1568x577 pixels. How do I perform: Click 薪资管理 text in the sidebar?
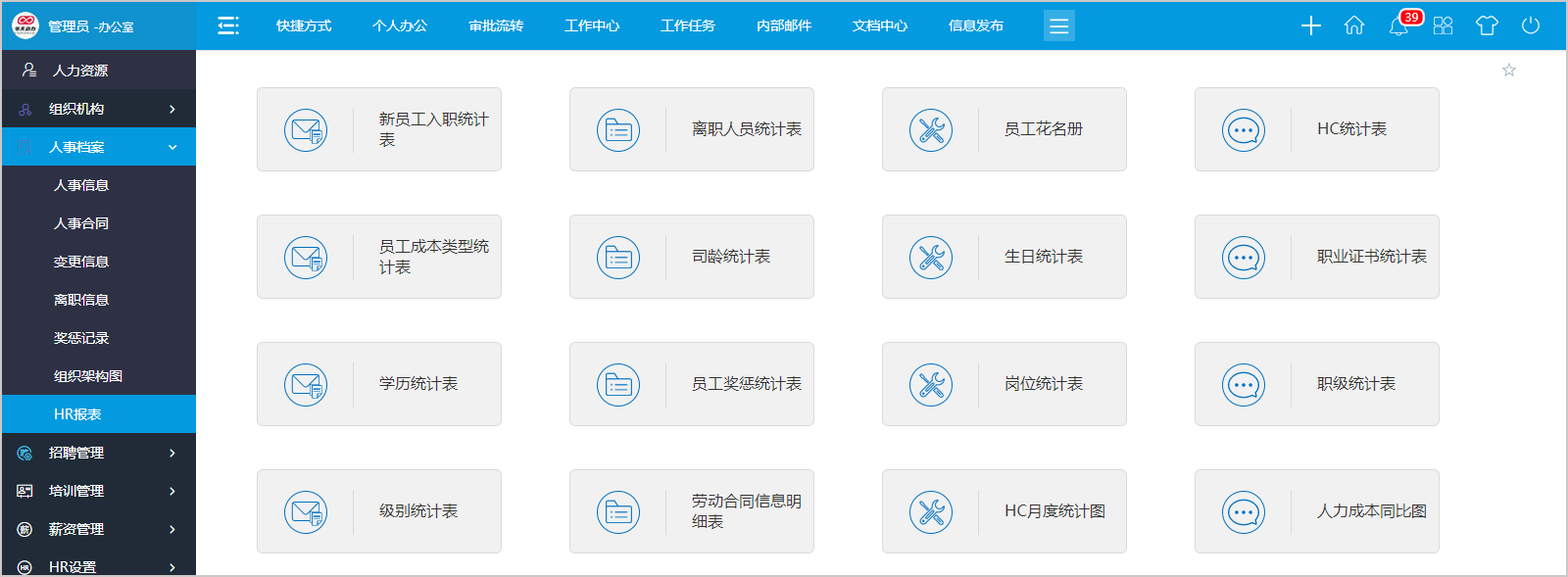(76, 529)
